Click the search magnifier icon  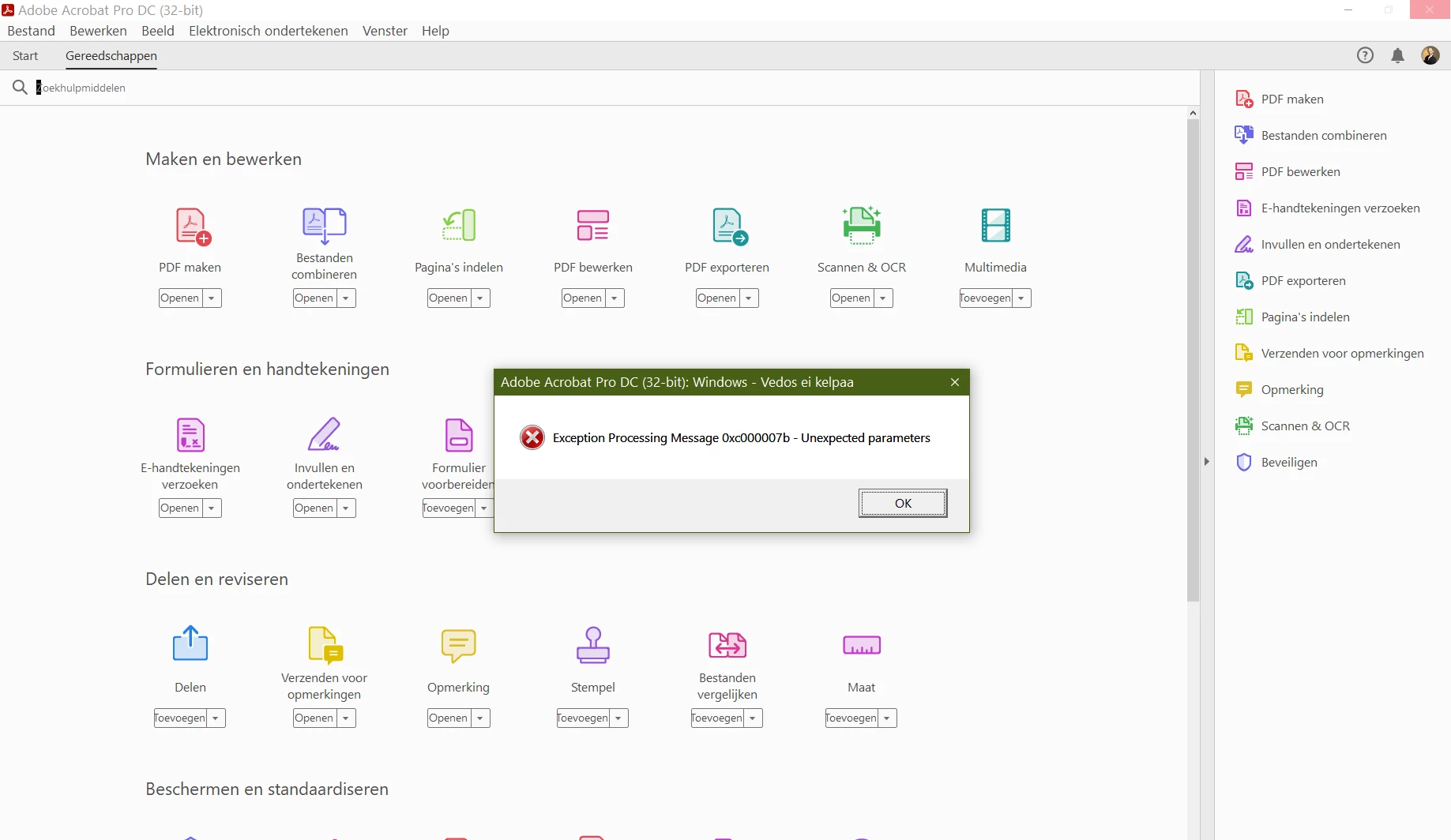tap(20, 87)
